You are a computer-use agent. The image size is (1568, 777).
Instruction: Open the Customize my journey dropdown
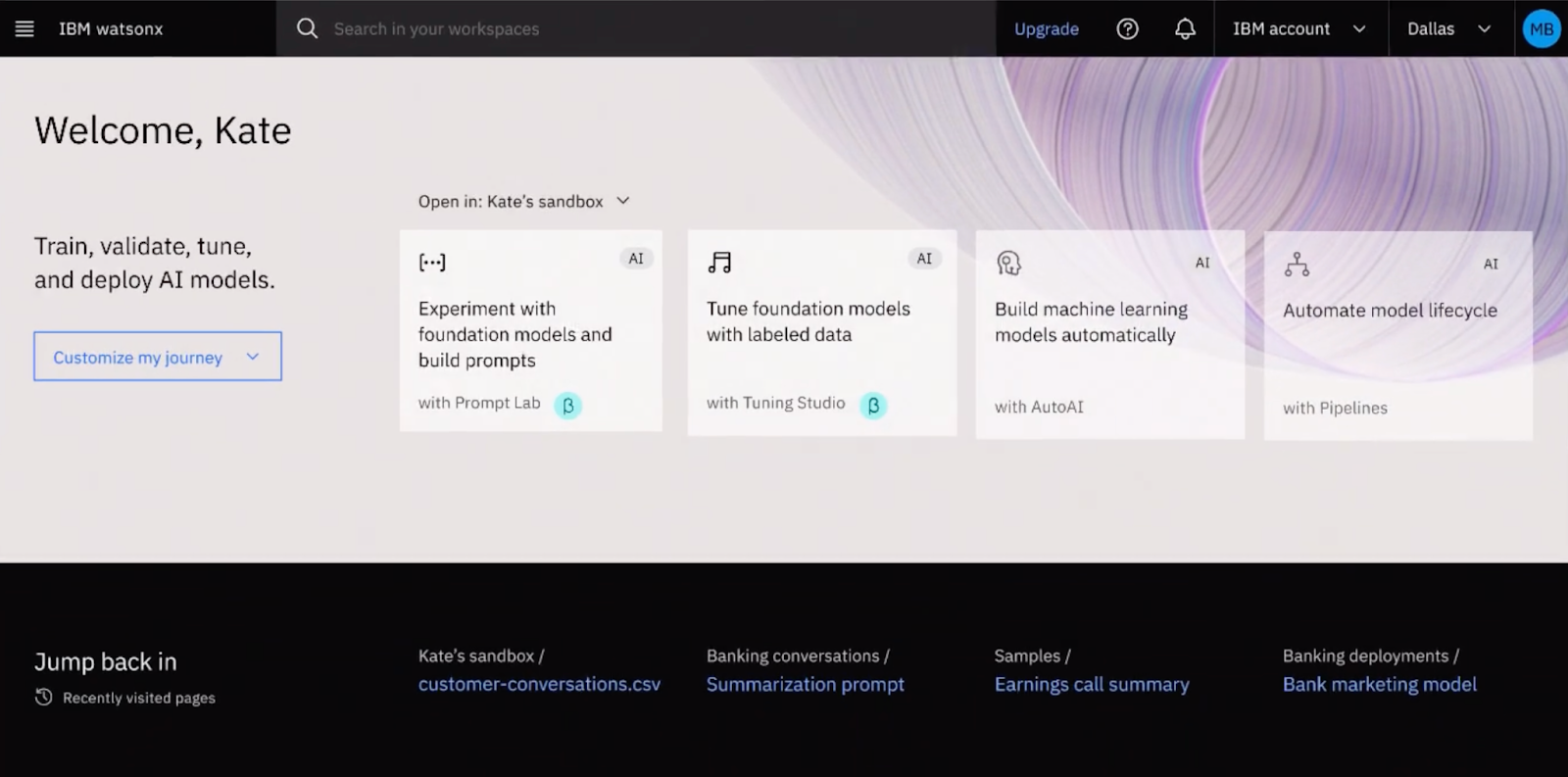pos(158,357)
